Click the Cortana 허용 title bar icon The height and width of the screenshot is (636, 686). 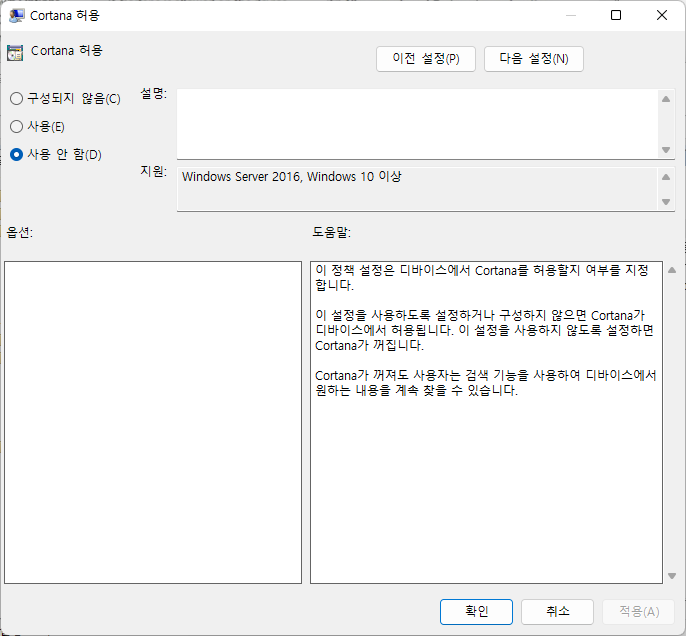click(17, 16)
